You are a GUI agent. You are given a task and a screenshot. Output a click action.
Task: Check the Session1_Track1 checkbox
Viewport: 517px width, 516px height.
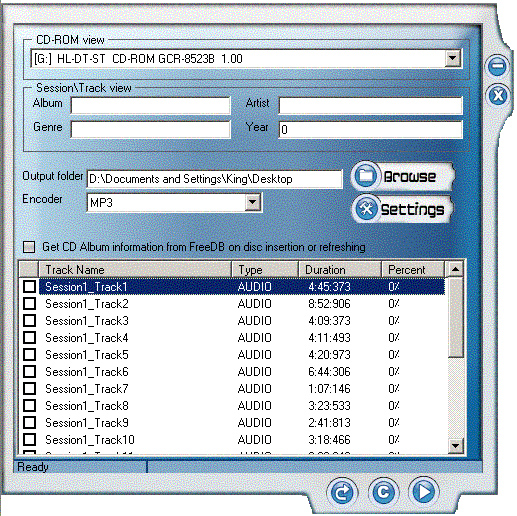point(29,286)
